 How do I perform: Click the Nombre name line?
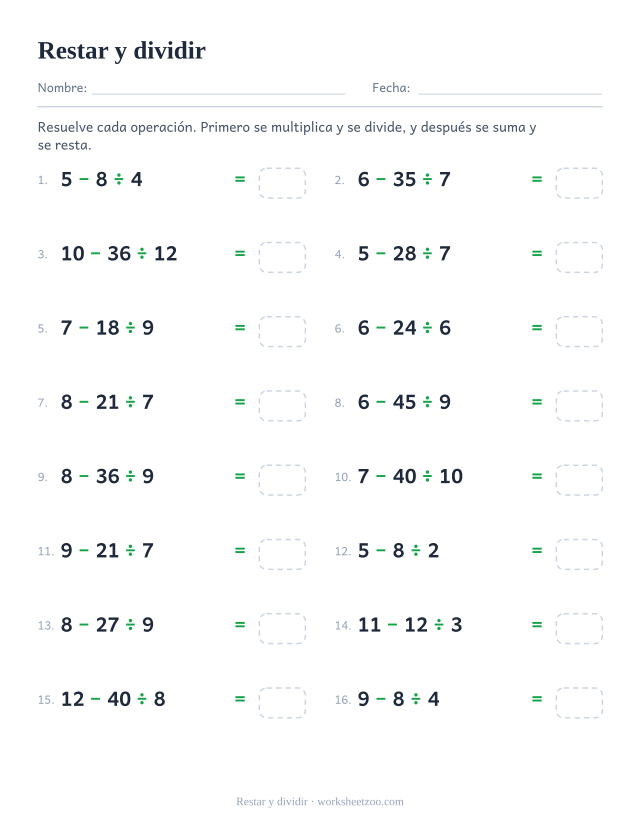coord(218,94)
